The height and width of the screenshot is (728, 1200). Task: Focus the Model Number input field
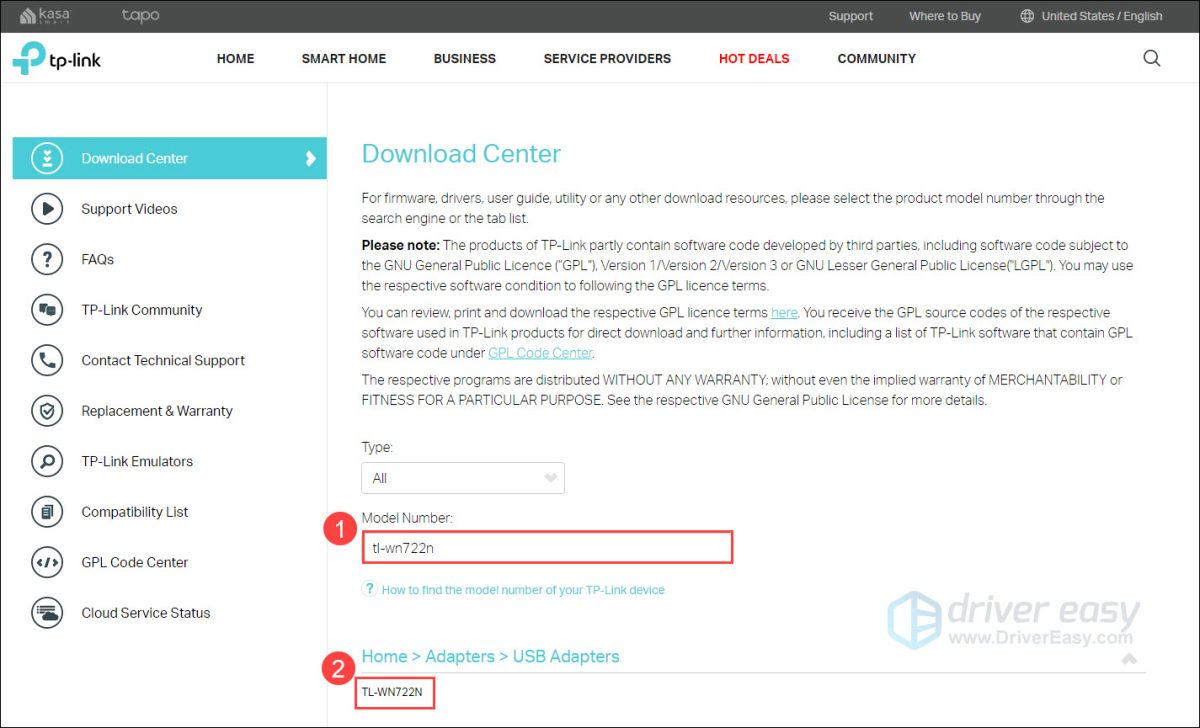547,547
